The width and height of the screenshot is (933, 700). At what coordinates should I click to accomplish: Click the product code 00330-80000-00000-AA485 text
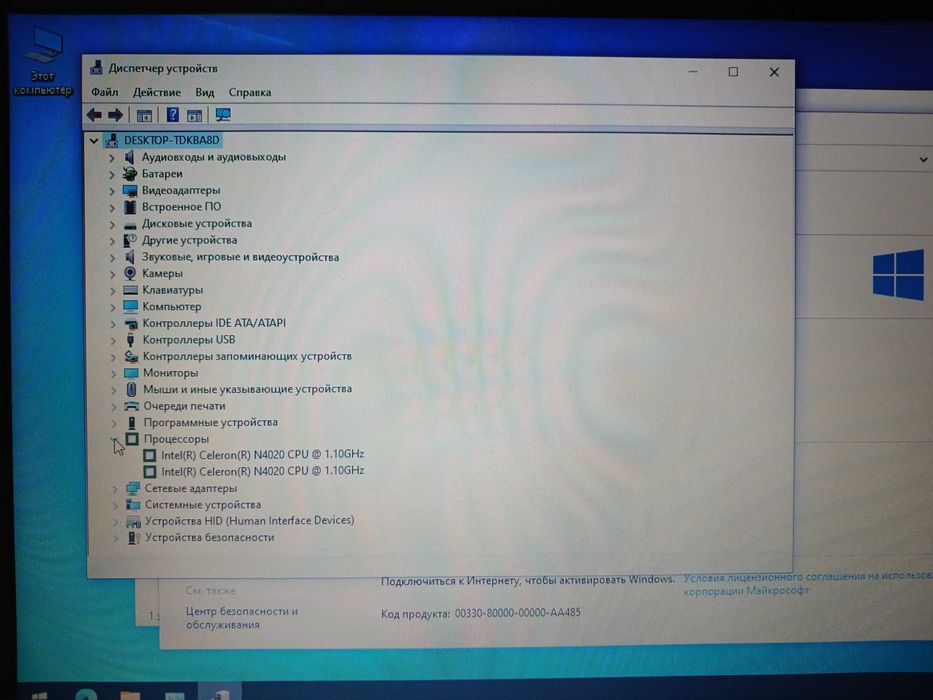pyautogui.click(x=517, y=612)
